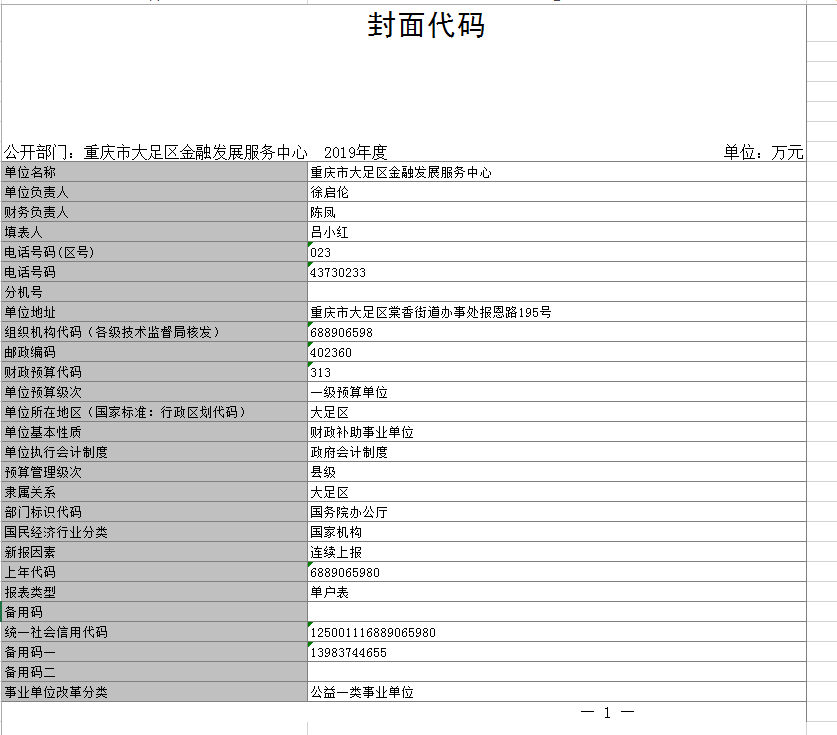Click the address cell ending 报恩路195号
837x735 pixels.
click(557, 312)
